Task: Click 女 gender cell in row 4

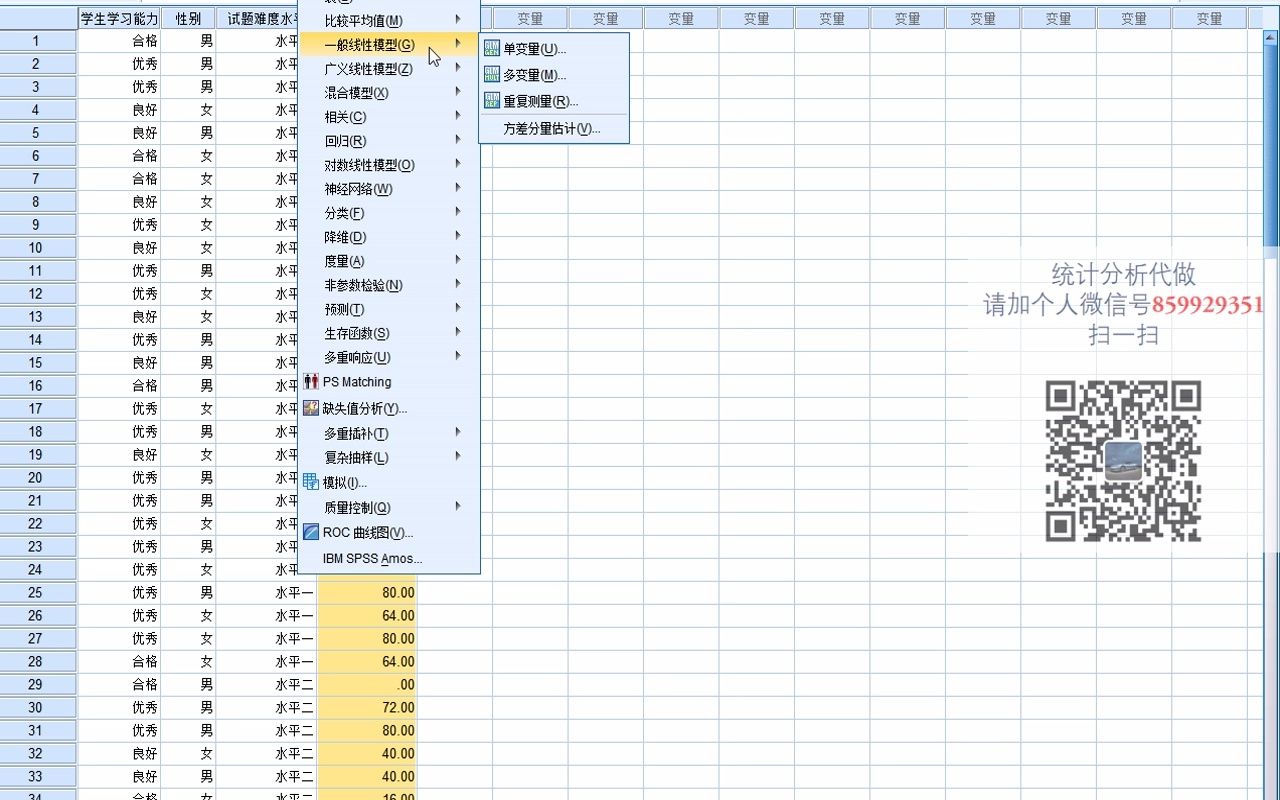Action: [188, 110]
